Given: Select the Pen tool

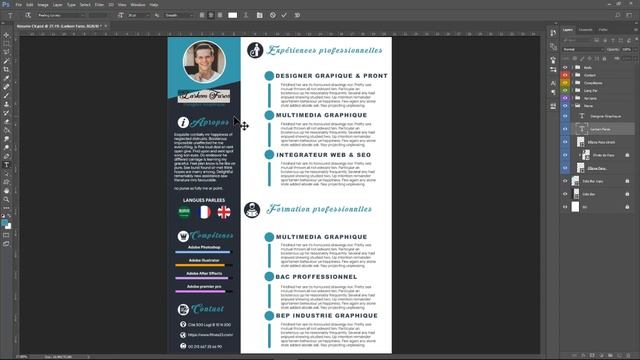Looking at the screenshot, I should click(x=6, y=156).
